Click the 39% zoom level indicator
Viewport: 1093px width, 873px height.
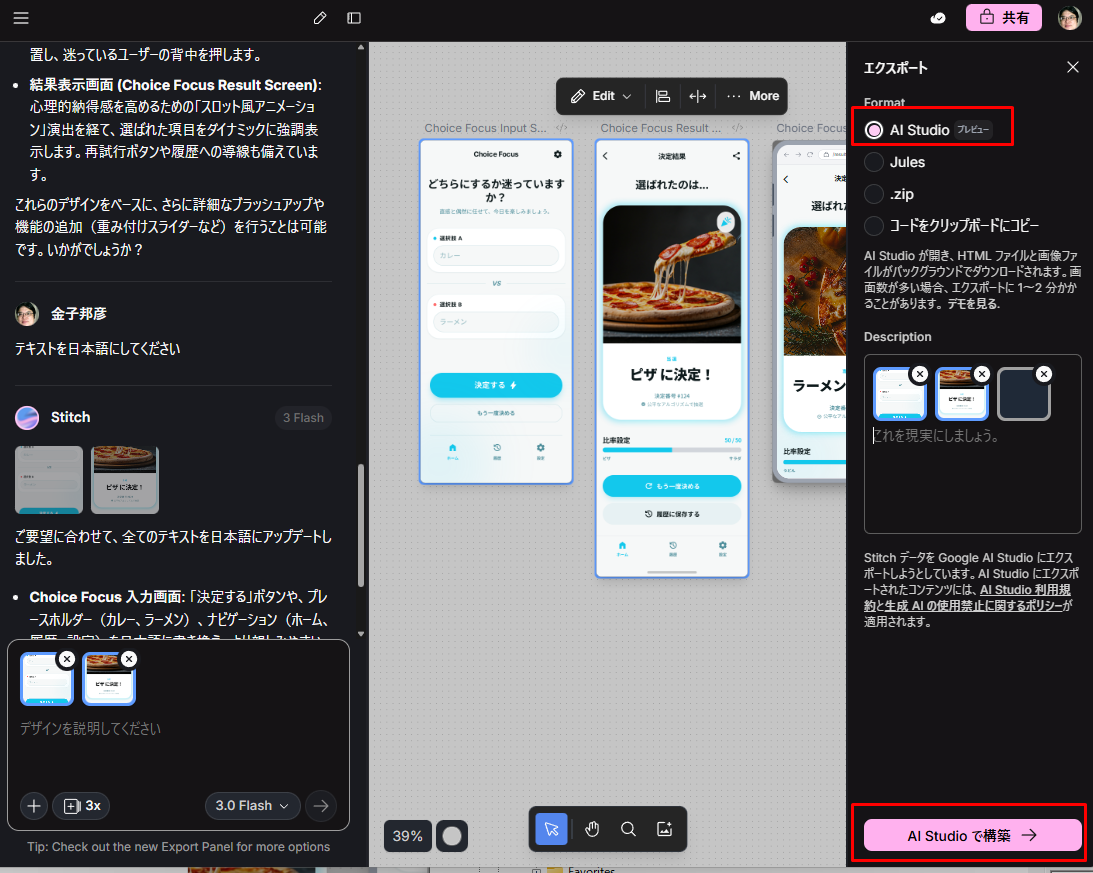point(407,836)
